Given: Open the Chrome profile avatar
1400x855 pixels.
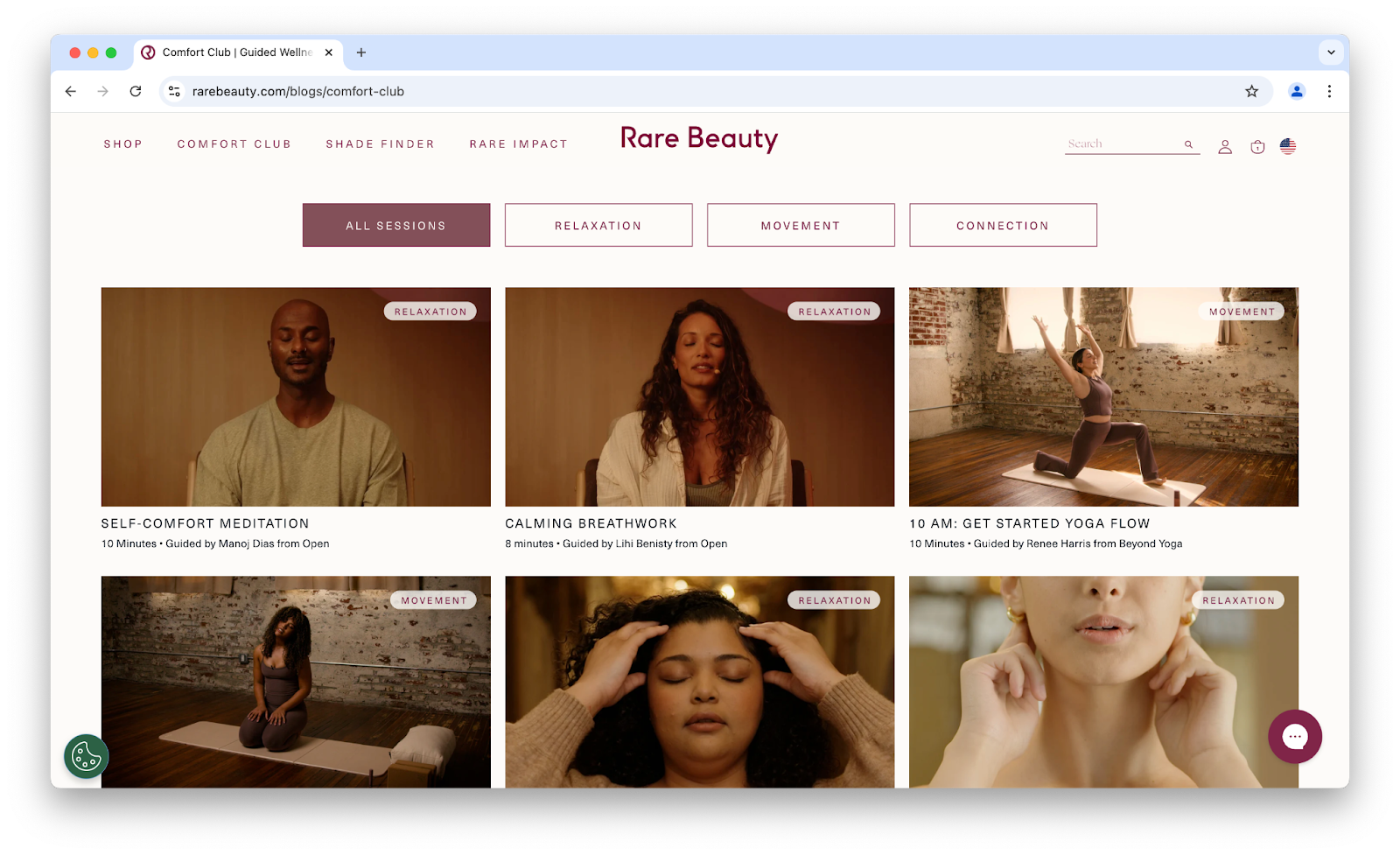Looking at the screenshot, I should 1297,91.
